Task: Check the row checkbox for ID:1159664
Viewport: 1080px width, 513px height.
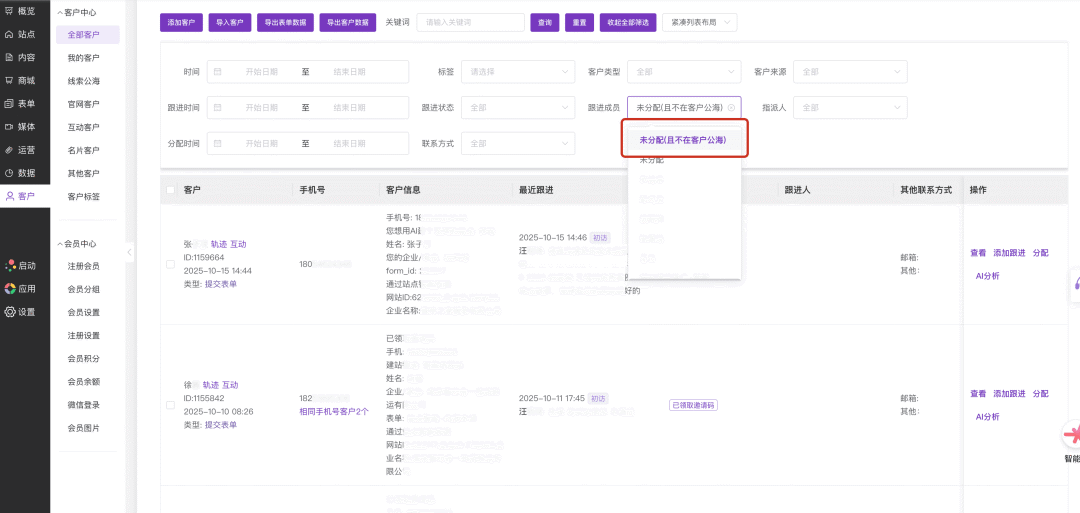Action: (x=171, y=264)
